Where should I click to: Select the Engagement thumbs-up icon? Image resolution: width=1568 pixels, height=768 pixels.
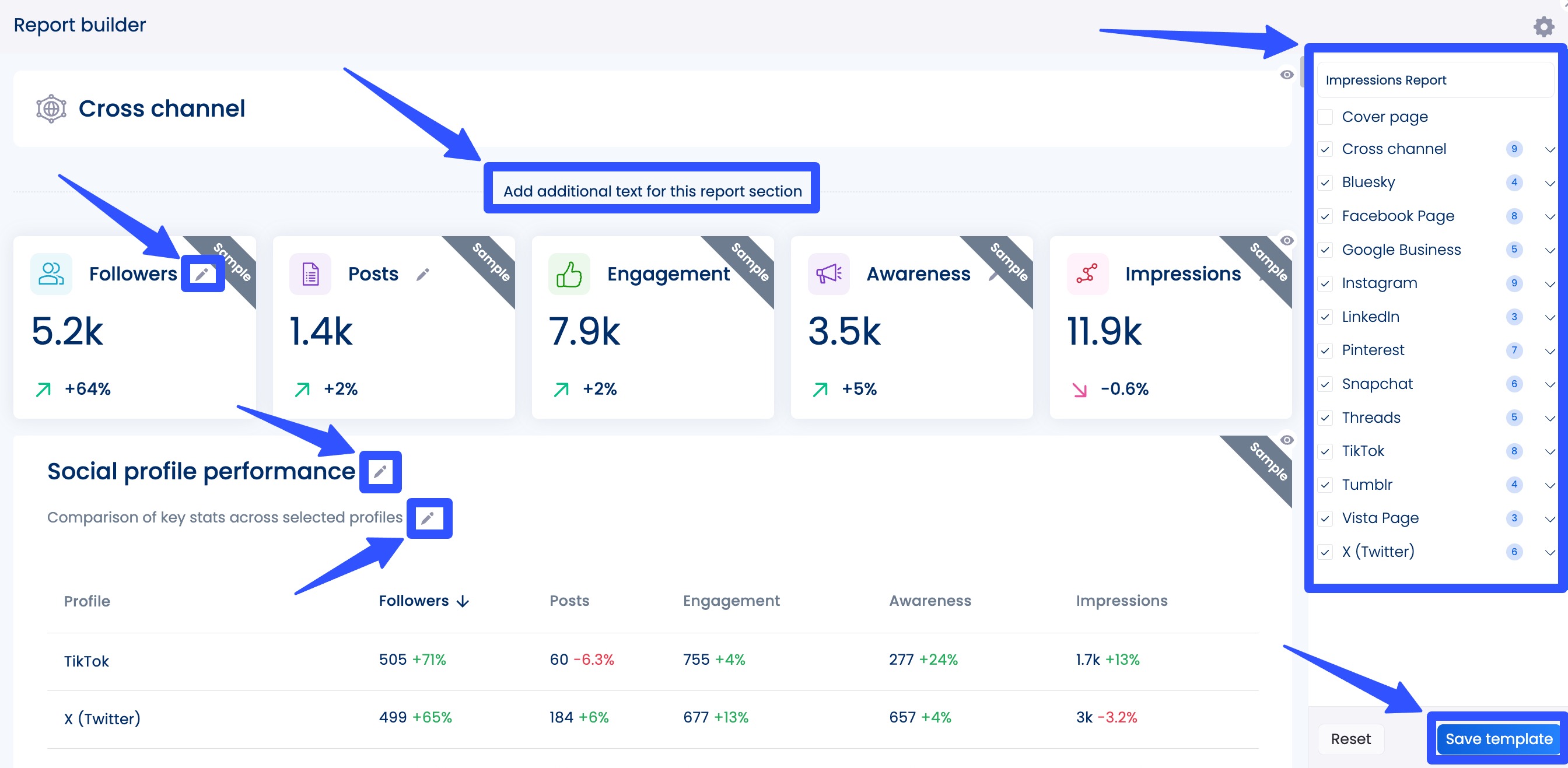click(569, 274)
